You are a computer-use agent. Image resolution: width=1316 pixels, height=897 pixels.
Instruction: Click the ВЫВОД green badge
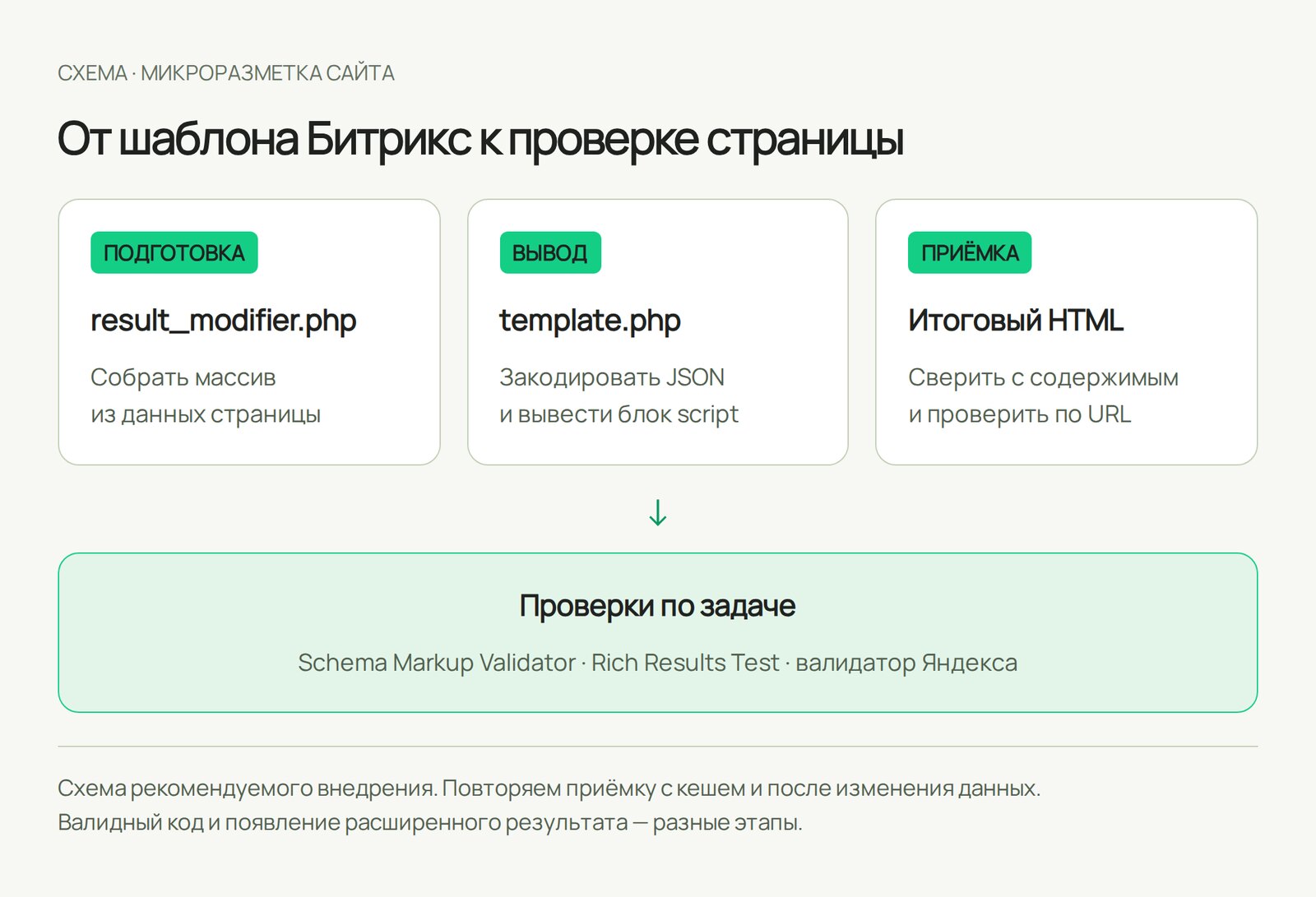(x=550, y=252)
